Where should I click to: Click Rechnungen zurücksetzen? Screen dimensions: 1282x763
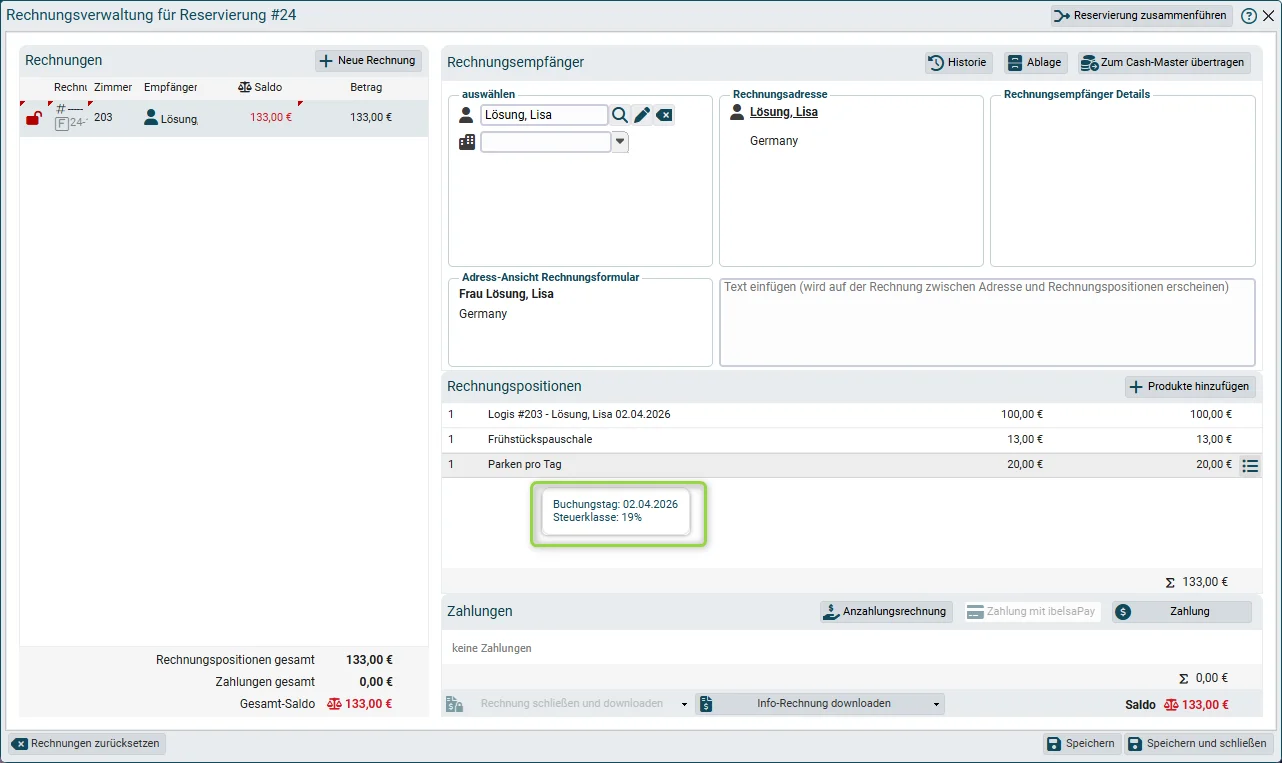coord(87,744)
